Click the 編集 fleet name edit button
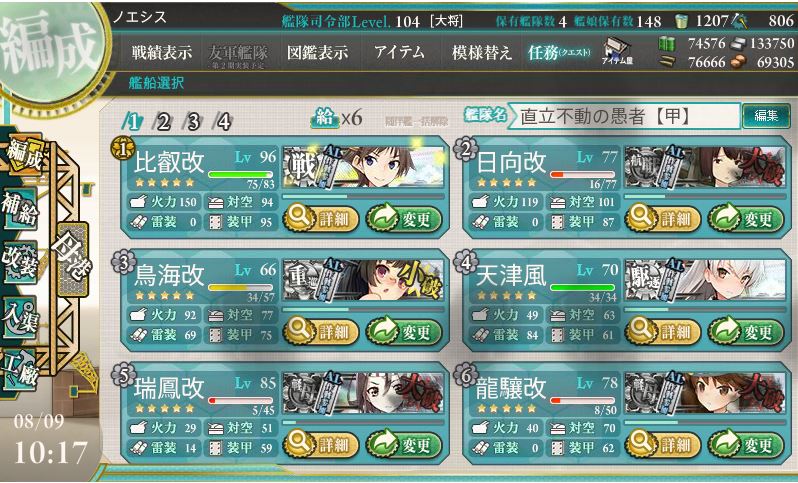The height and width of the screenshot is (483, 798). pyautogui.click(x=766, y=116)
